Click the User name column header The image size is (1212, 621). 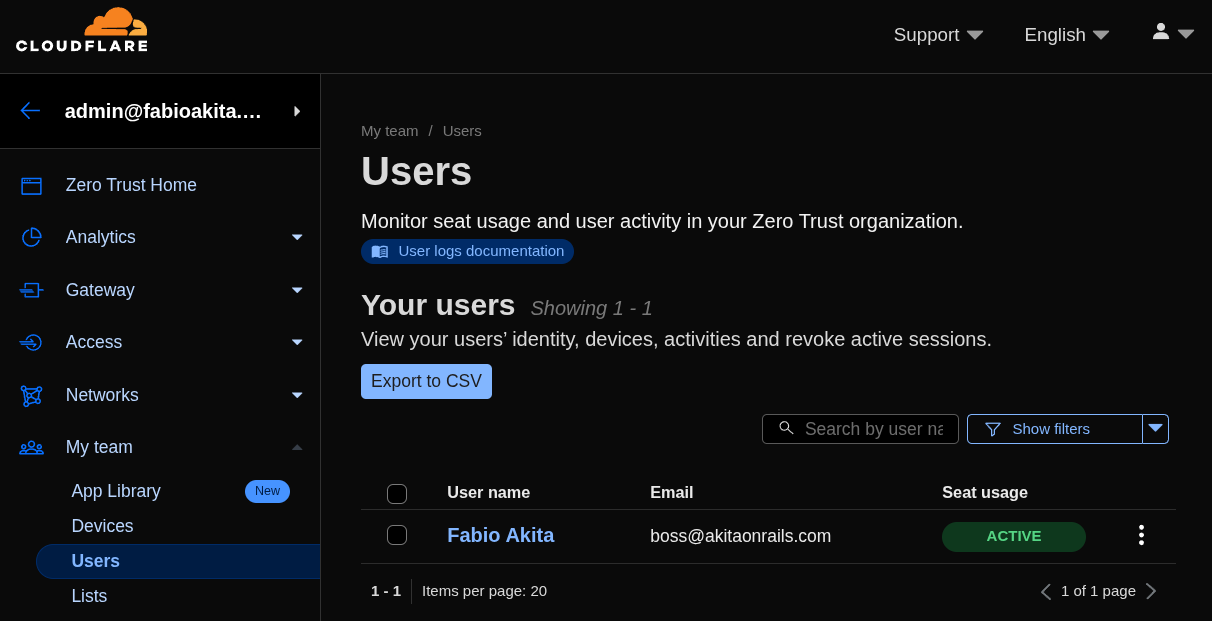488,492
